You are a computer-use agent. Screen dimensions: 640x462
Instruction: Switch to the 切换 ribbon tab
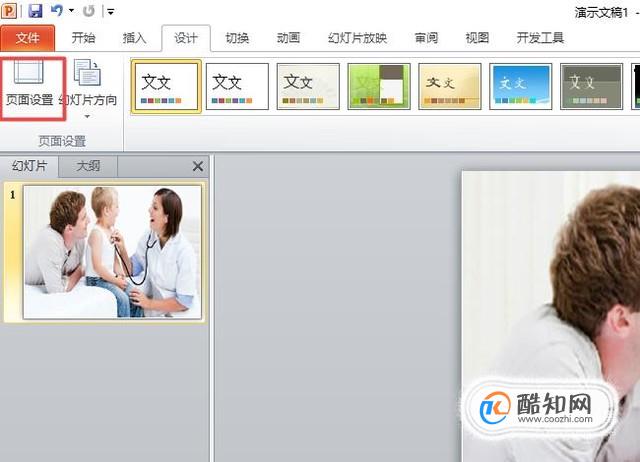[x=237, y=38]
